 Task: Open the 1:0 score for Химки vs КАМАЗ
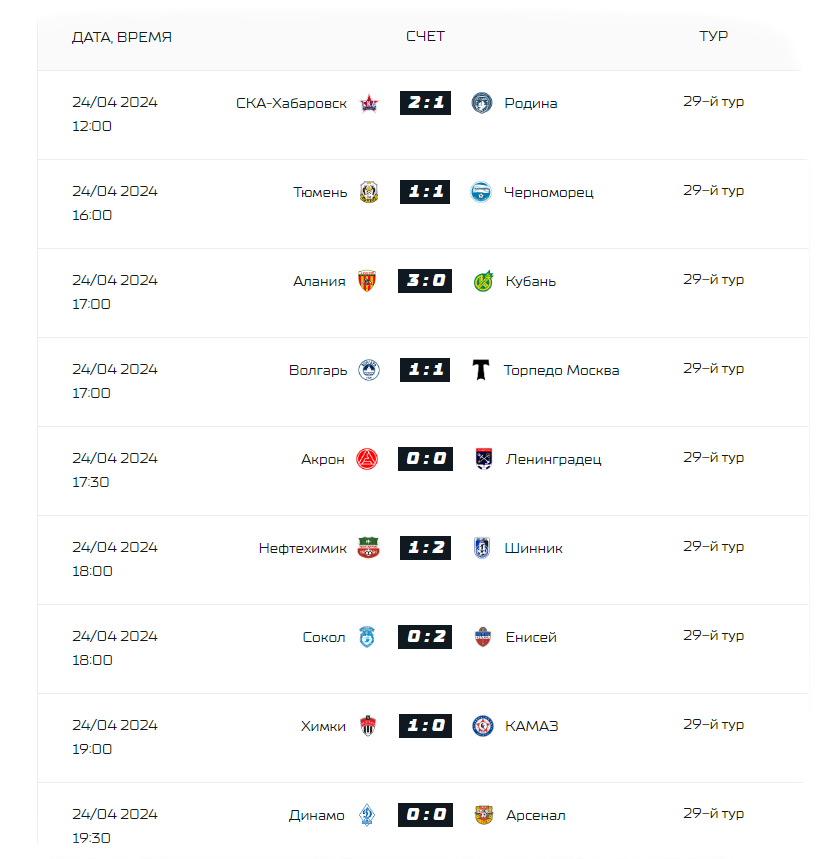[x=425, y=726]
